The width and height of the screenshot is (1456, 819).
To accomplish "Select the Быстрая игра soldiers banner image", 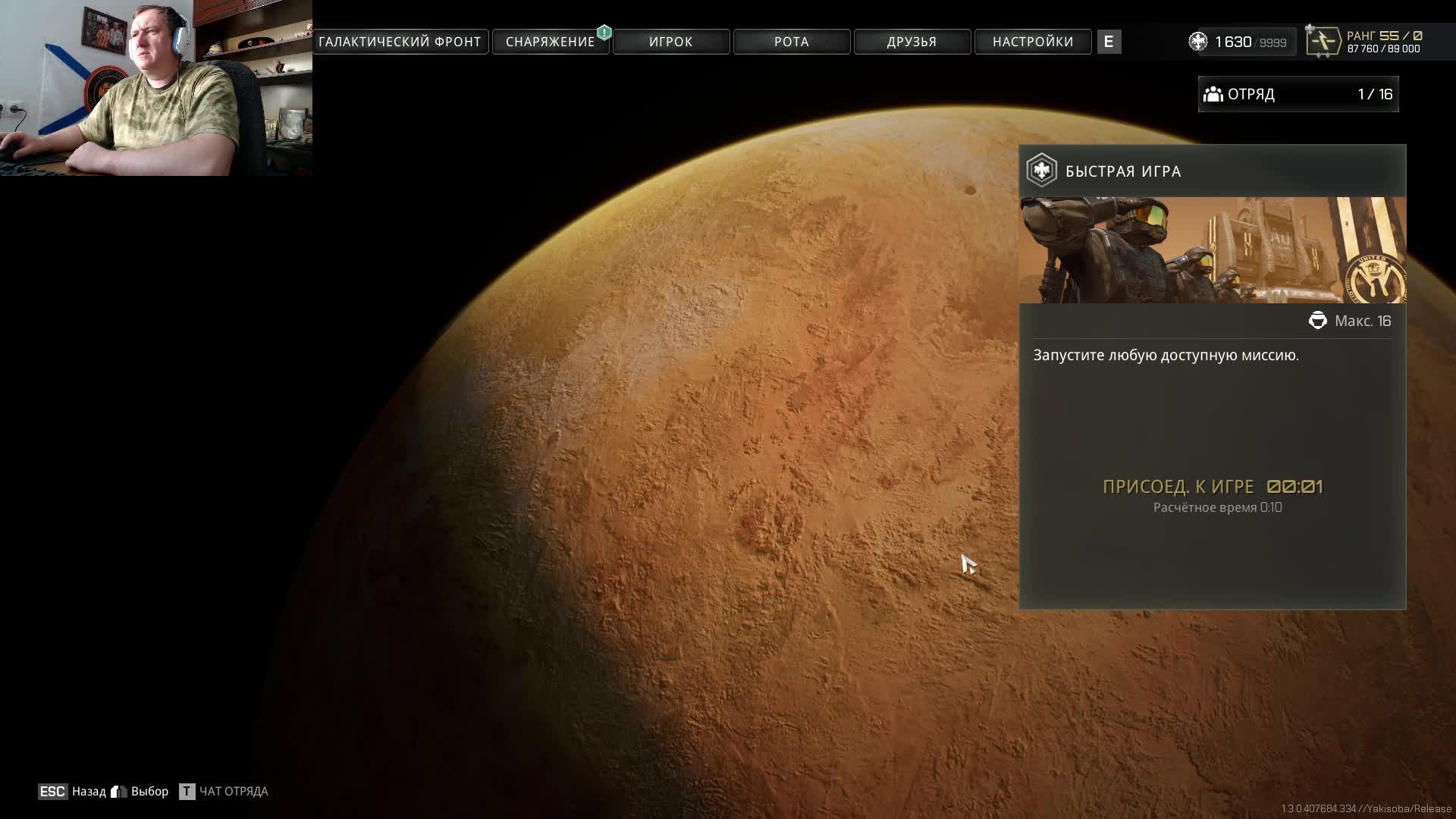I will click(x=1212, y=250).
